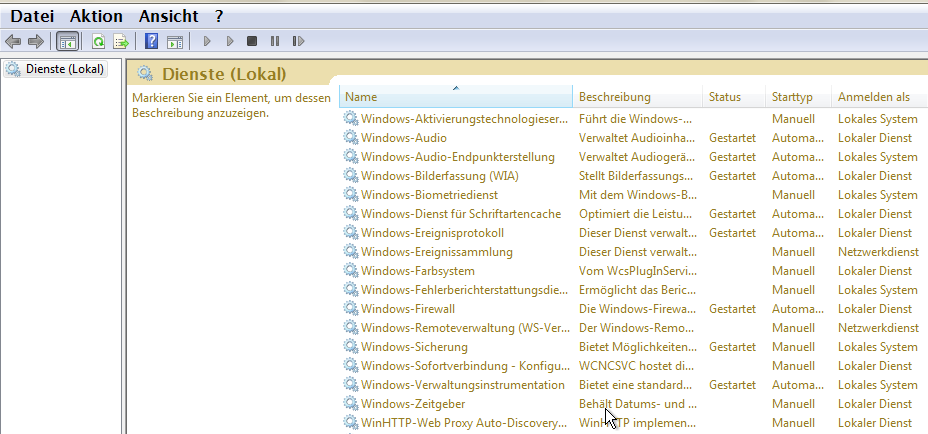Sort by the Status column header
Image resolution: width=928 pixels, height=434 pixels.
734,97
